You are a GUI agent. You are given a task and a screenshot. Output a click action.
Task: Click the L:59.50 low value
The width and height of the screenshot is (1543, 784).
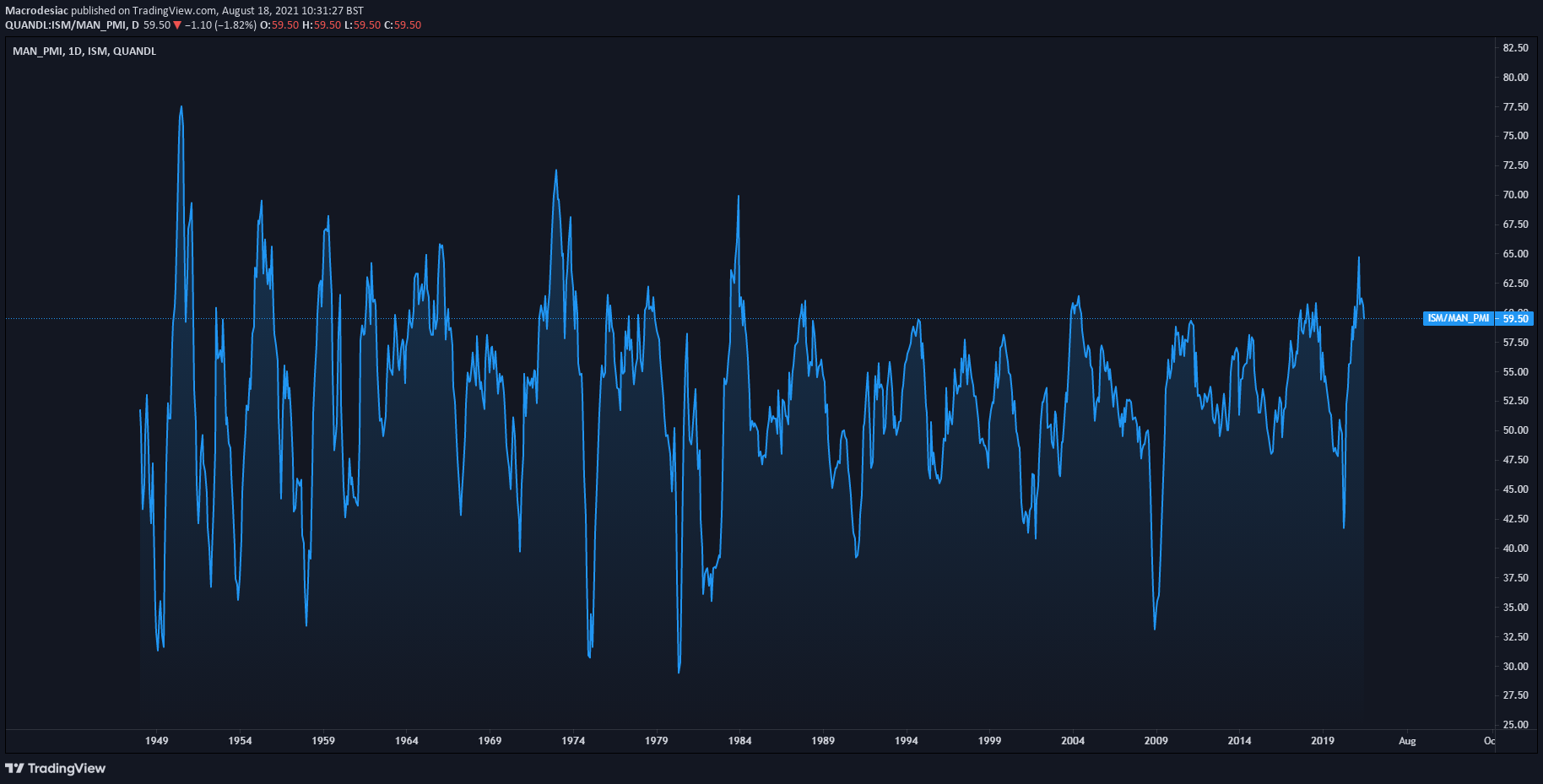click(363, 25)
